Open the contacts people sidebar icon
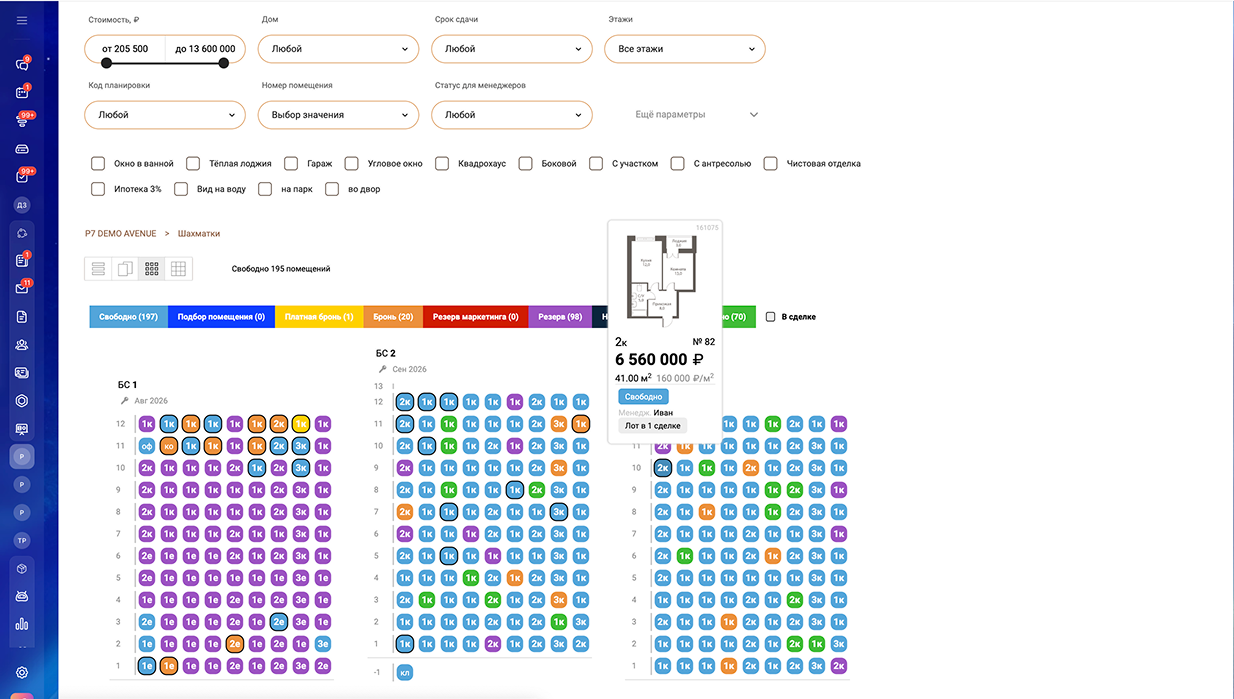 coord(22,345)
